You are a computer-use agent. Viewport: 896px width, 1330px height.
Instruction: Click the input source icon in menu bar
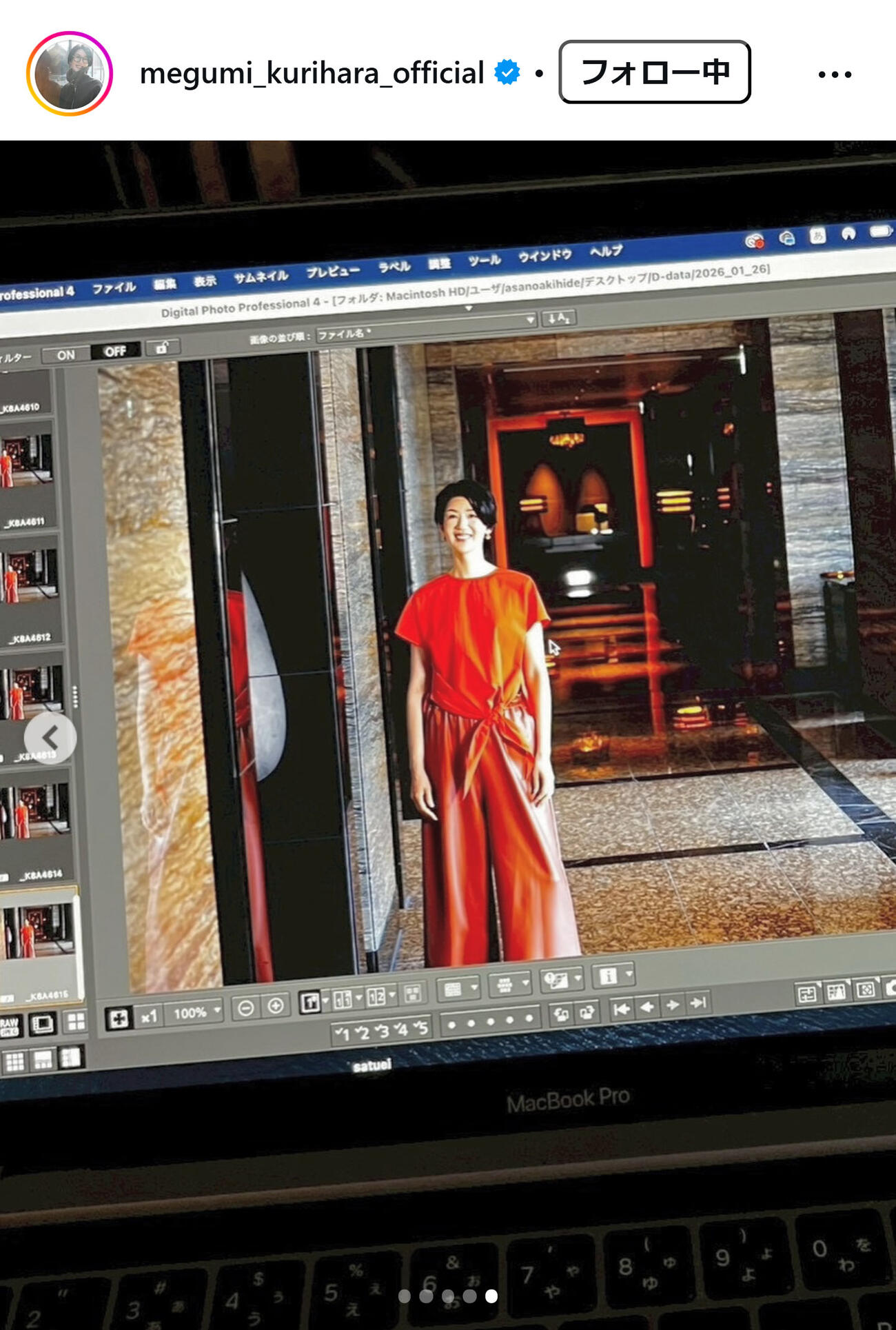coord(818,235)
